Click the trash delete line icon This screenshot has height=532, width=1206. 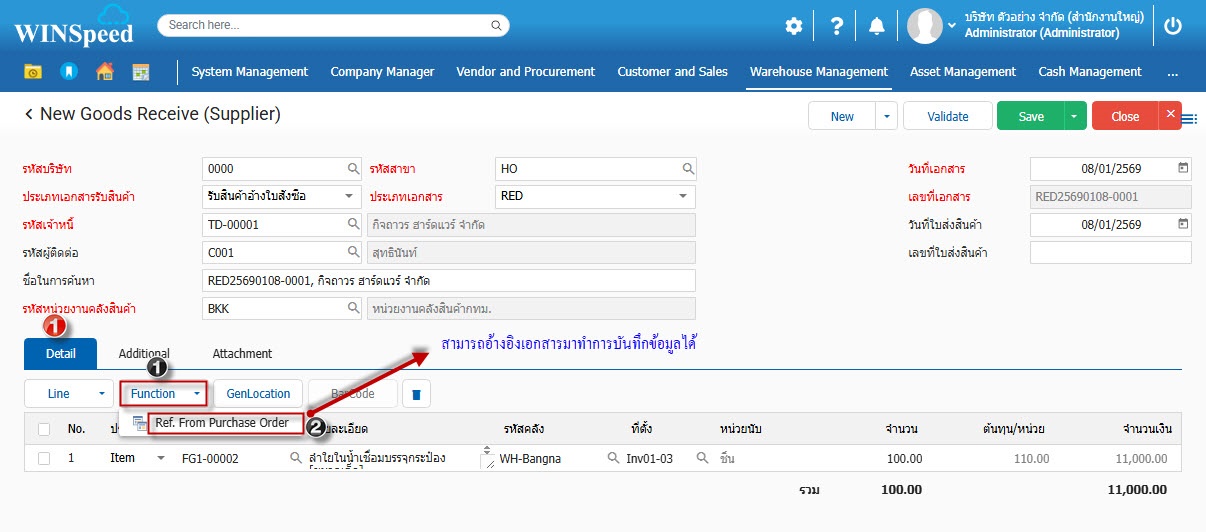416,394
